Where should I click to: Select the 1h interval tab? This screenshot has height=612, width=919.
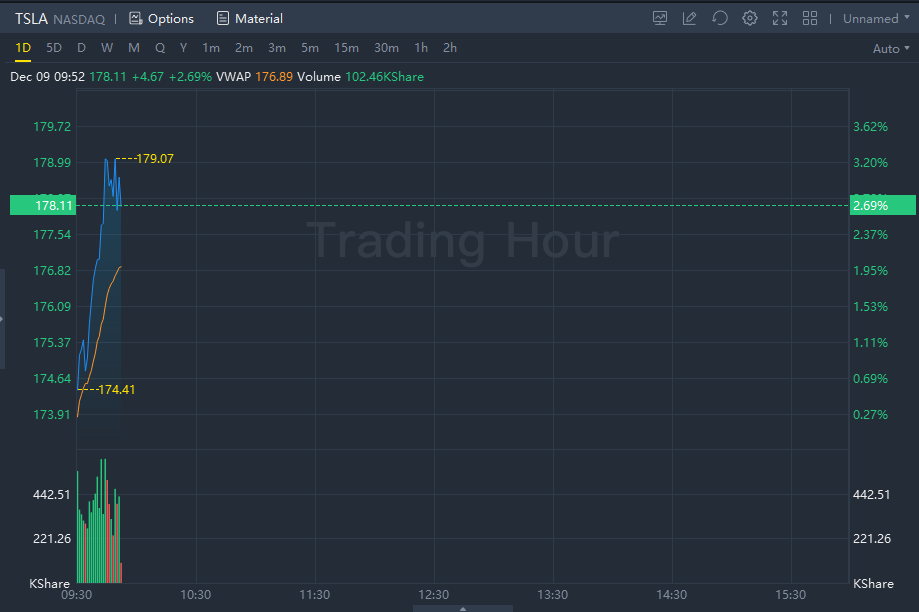click(421, 48)
